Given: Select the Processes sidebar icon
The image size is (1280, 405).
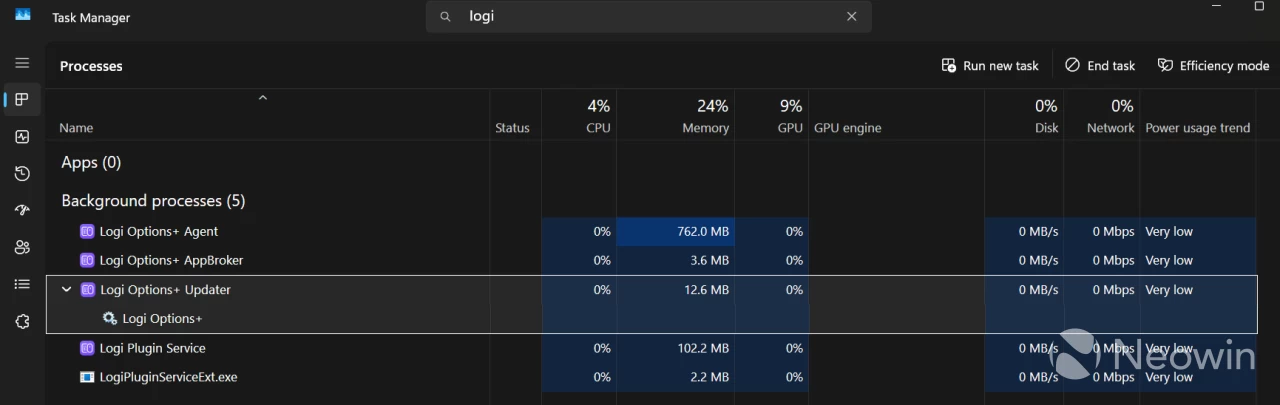Looking at the screenshot, I should pos(22,99).
